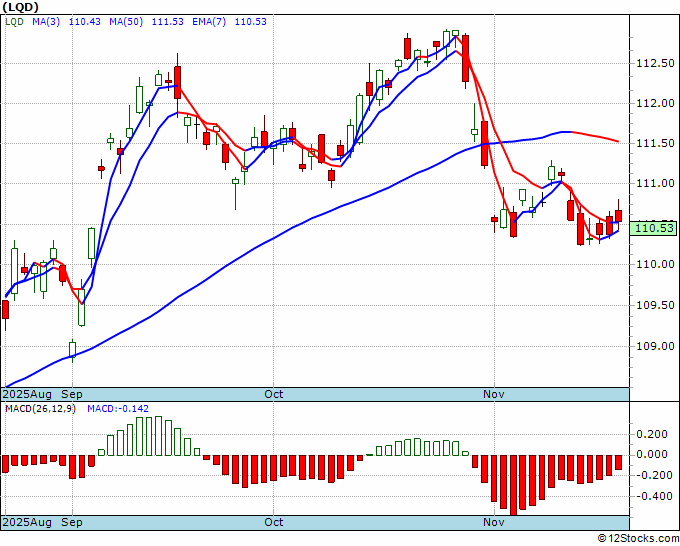This screenshot has width=680, height=546.
Task: Click the EMA(7) legend label
Action: pos(209,22)
